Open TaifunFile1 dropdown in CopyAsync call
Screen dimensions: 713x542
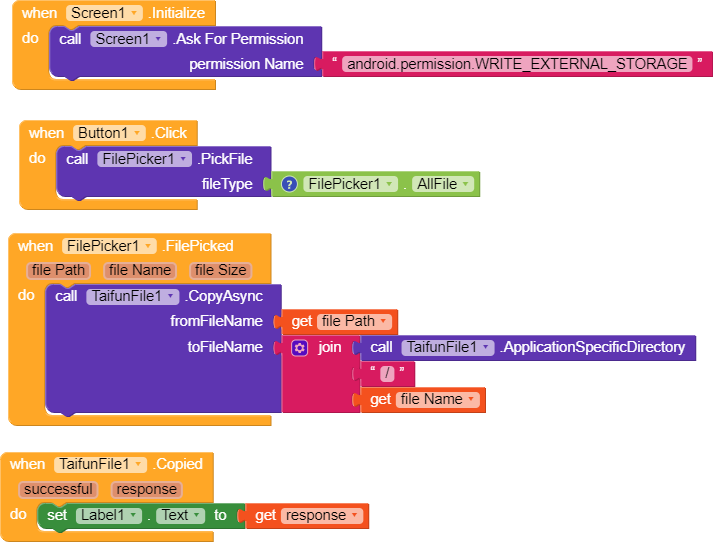coord(133,296)
